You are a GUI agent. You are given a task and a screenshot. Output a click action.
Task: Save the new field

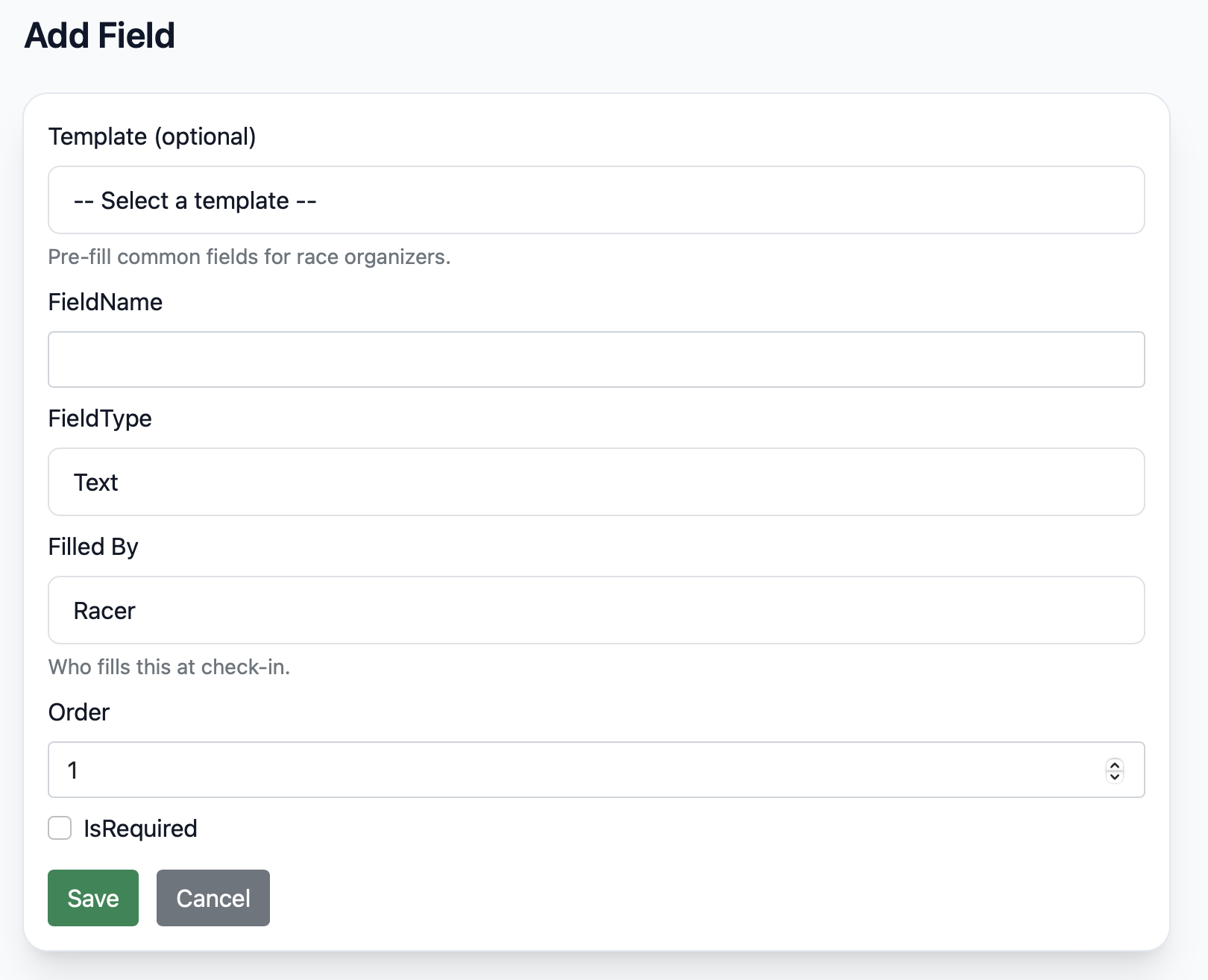[x=93, y=898]
